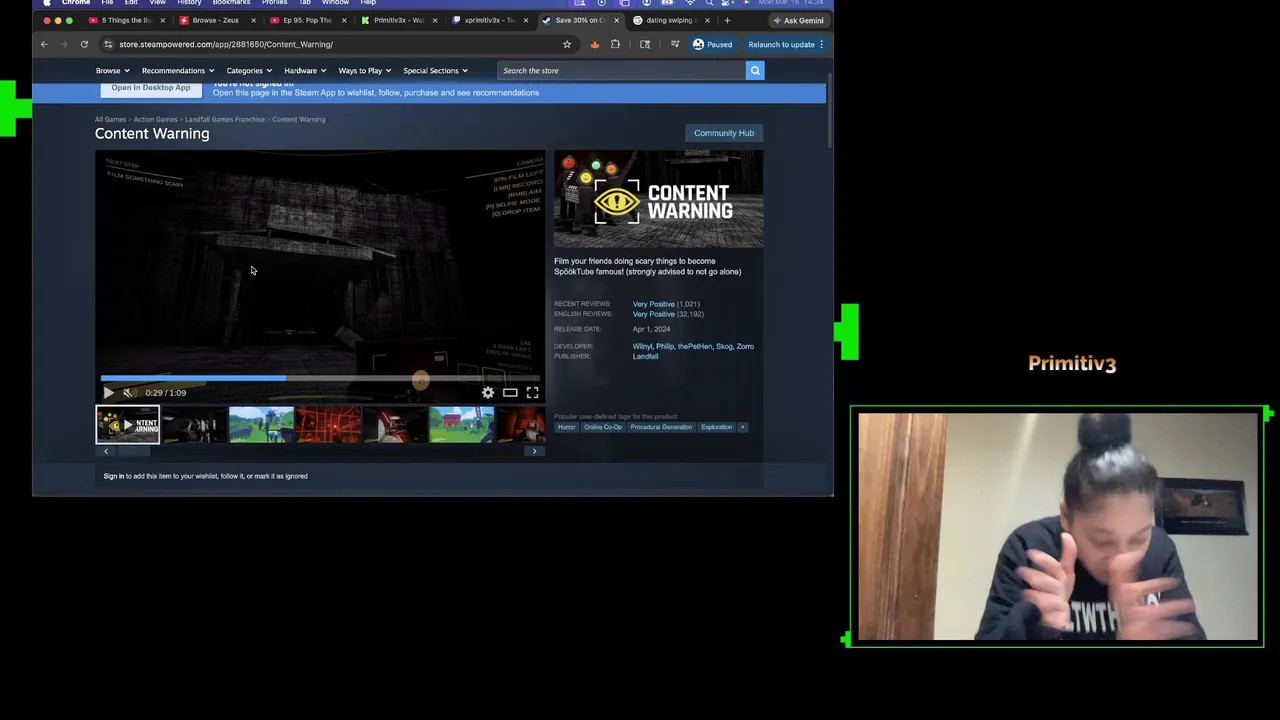1280x720 pixels.
Task: Expand the Categories dropdown
Action: click(x=249, y=70)
